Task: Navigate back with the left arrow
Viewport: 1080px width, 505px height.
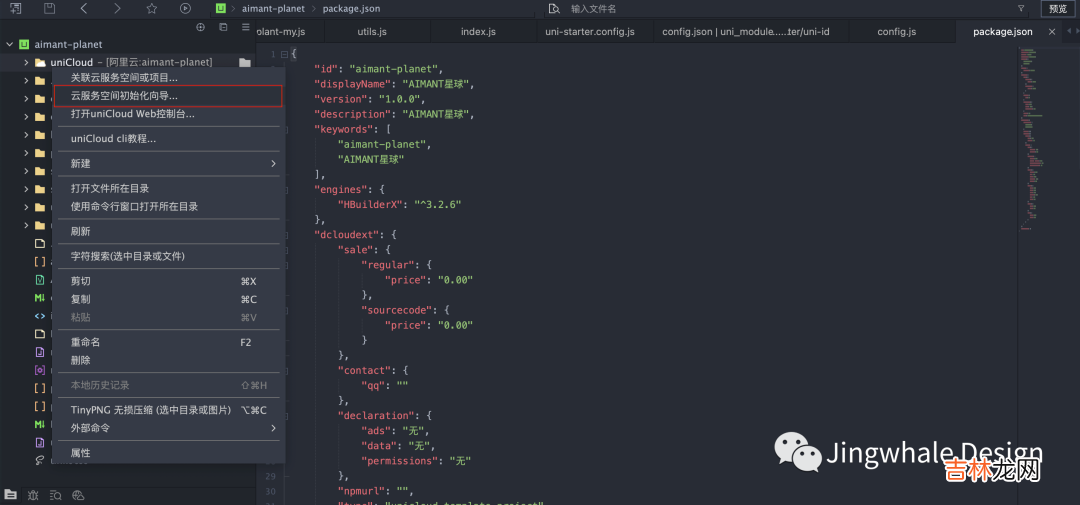Action: click(x=83, y=8)
